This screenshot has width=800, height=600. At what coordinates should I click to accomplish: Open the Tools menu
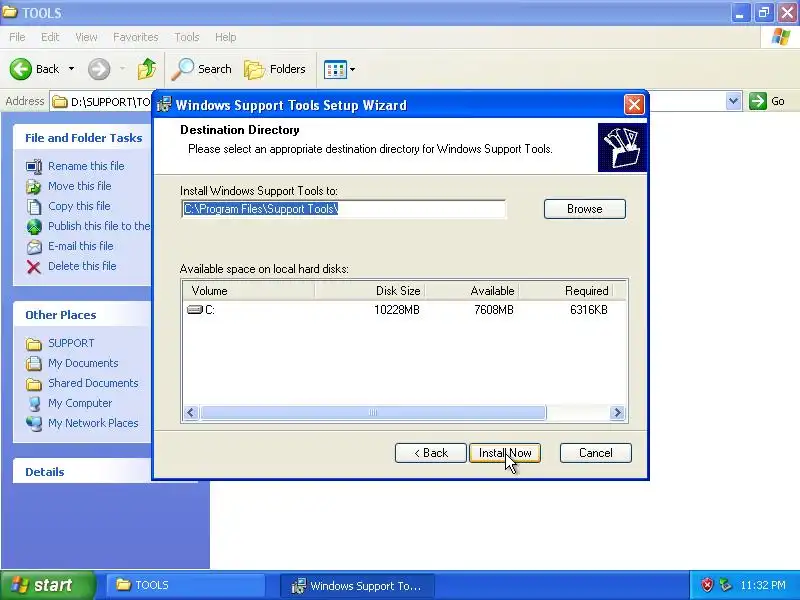pyautogui.click(x=187, y=37)
